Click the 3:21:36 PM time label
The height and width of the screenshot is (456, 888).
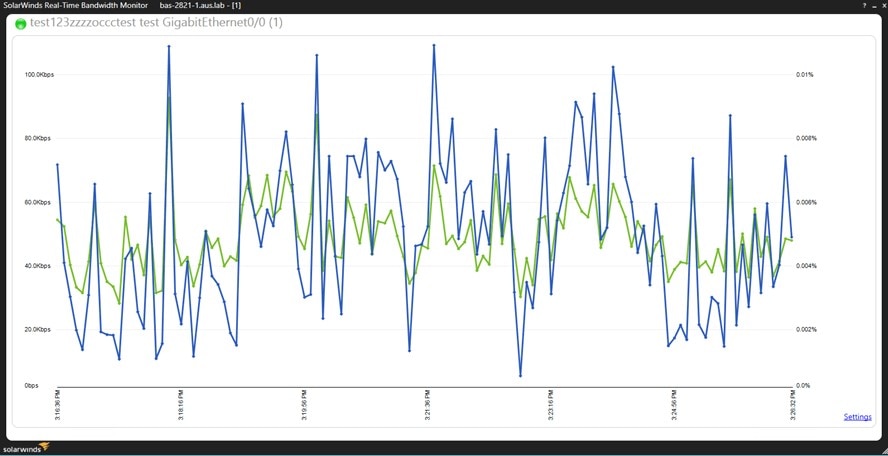427,404
